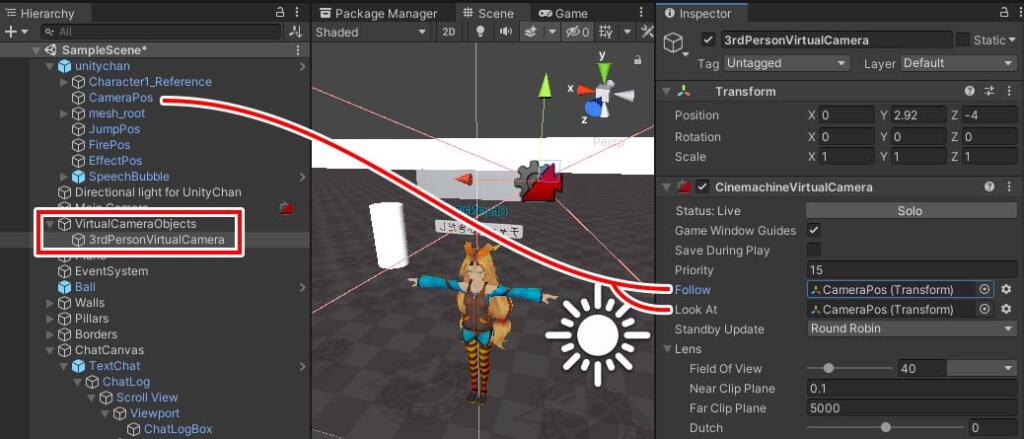Open the Shaded draw mode dropdown
The image size is (1024, 439).
(x=371, y=31)
